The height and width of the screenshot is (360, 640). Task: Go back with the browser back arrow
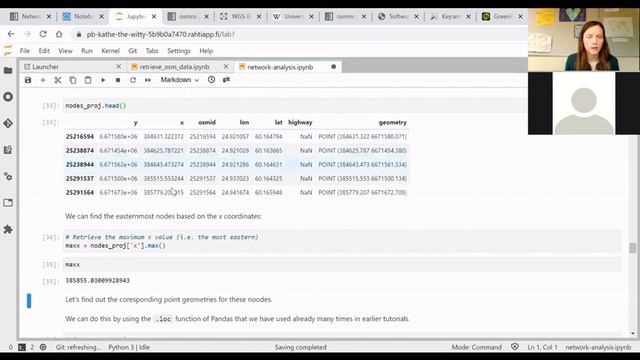[11, 34]
